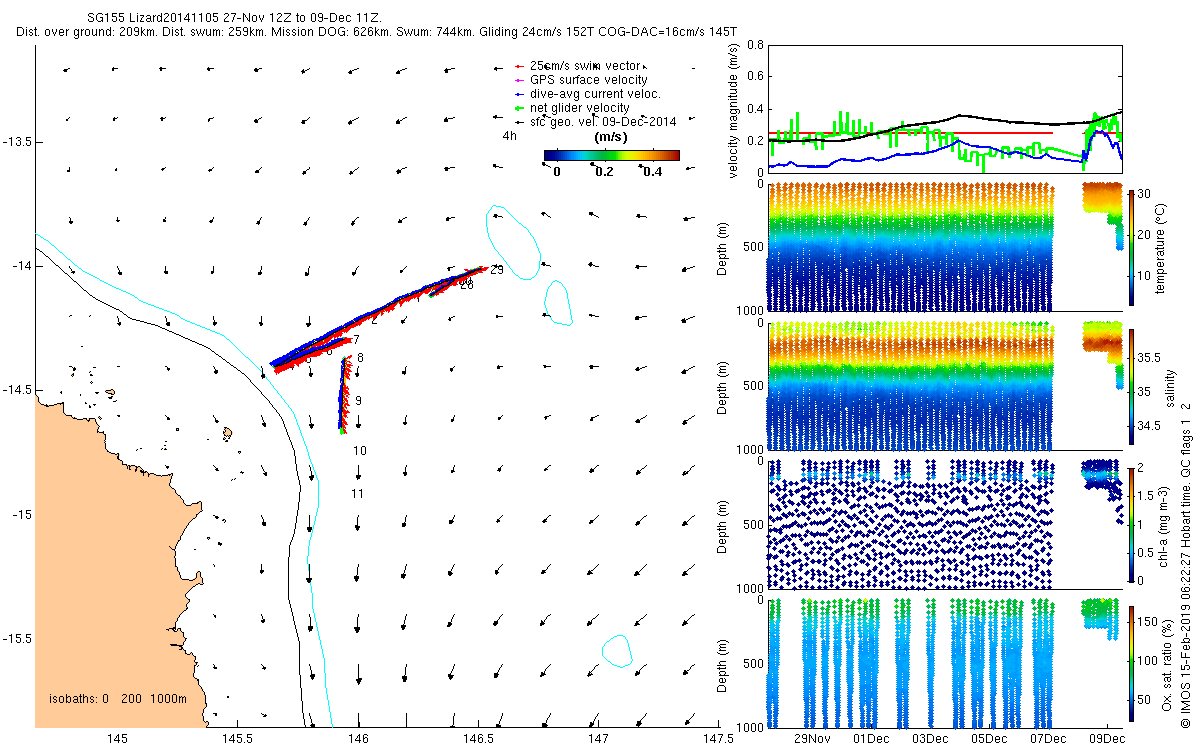
Task: Click the 'velocity magnitude (m/s)' axis label
Action: point(735,110)
